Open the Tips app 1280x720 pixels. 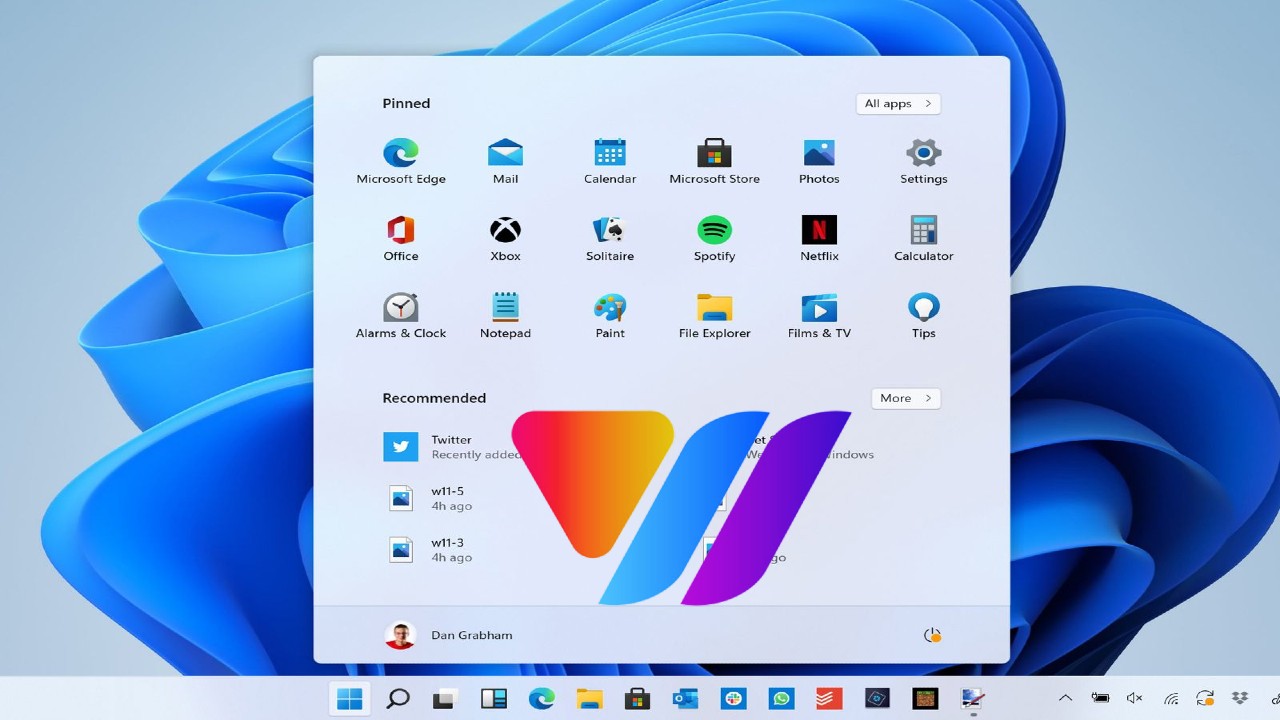(923, 316)
